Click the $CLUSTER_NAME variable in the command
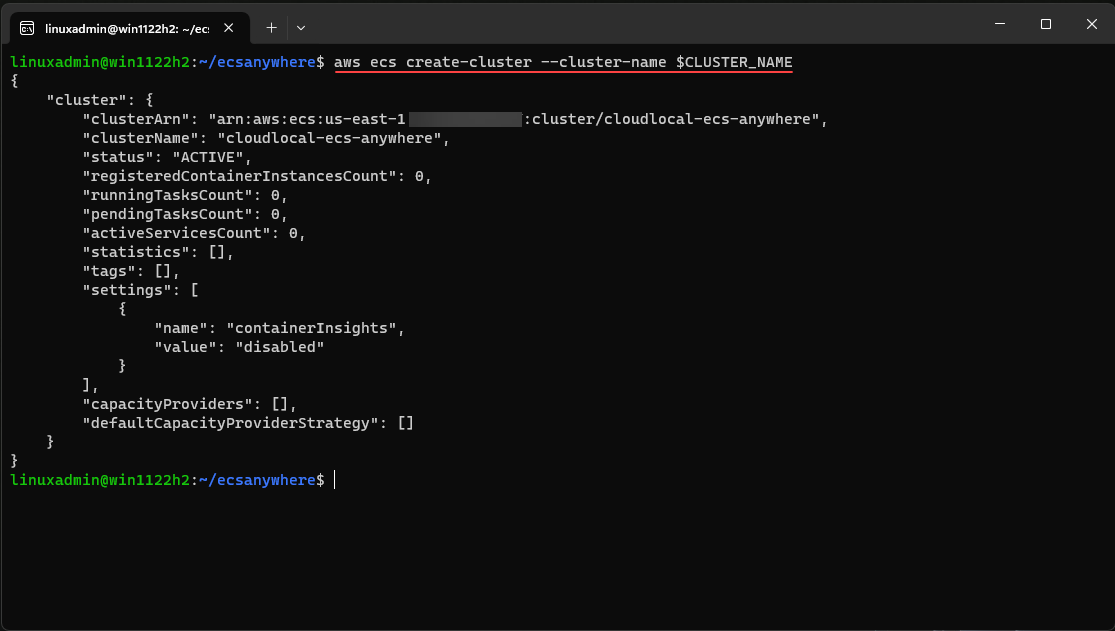Screen dimensions: 1115x631 click(734, 62)
